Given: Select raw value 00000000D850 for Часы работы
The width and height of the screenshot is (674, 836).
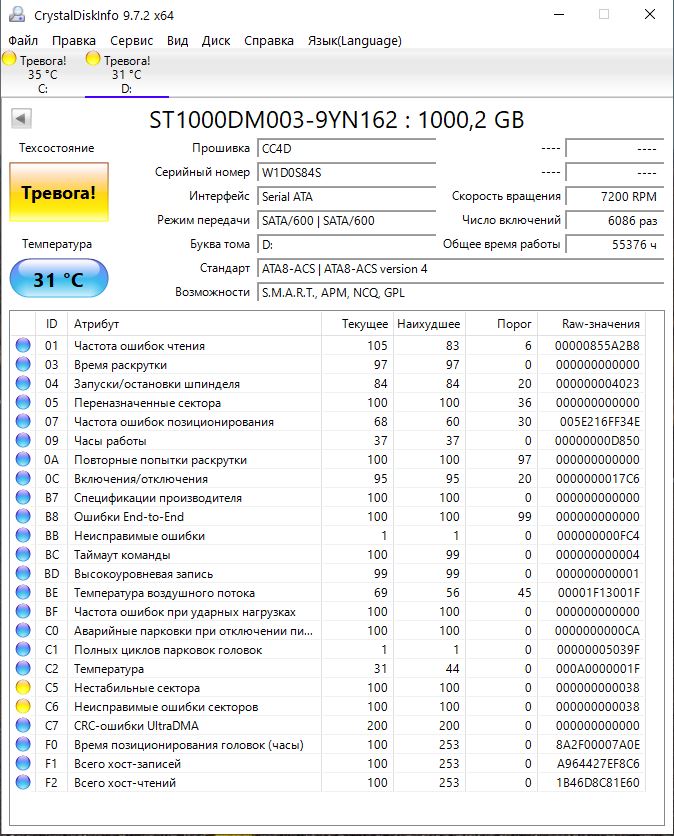Looking at the screenshot, I should point(597,440).
